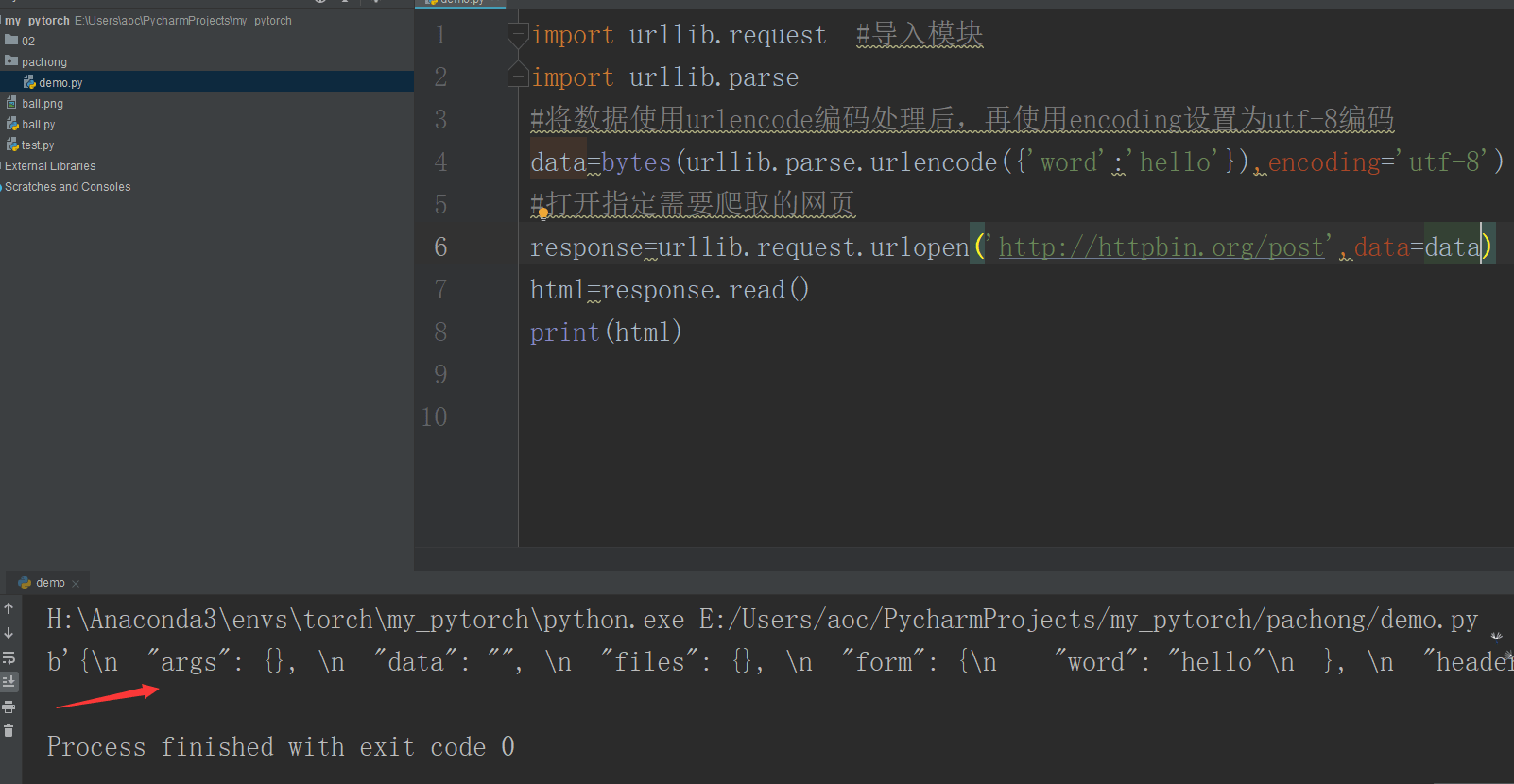This screenshot has width=1514, height=784.
Task: Toggle scroll-to-end in the Run console
Action: (x=9, y=681)
